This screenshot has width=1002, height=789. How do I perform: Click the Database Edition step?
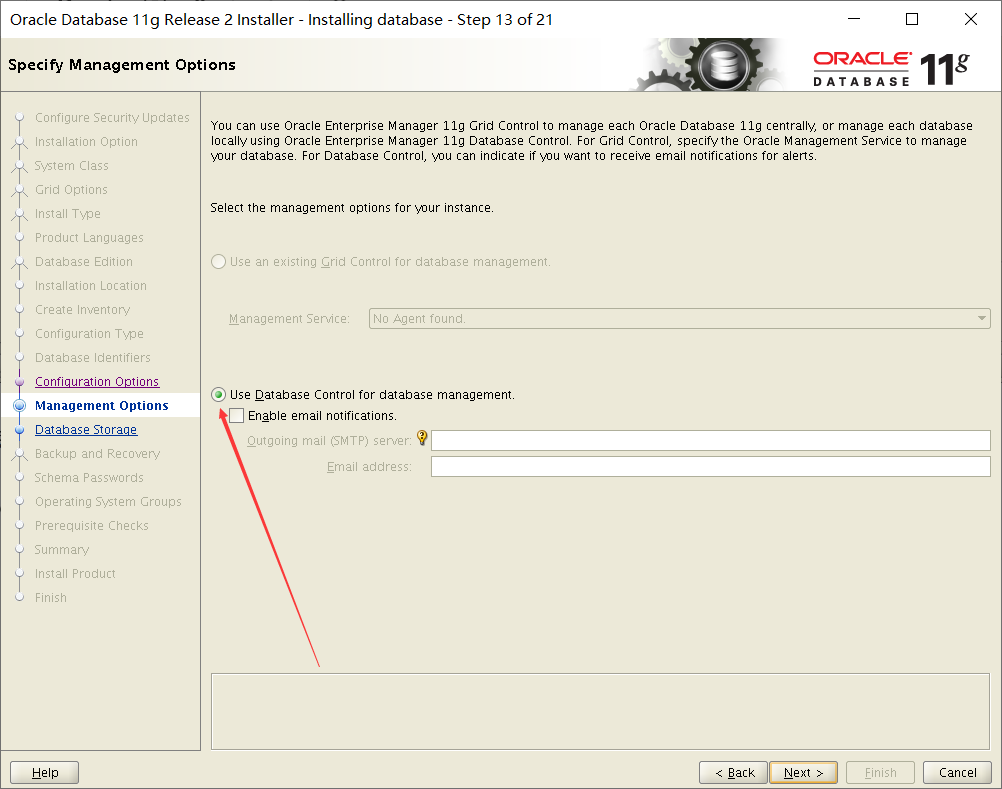84,261
